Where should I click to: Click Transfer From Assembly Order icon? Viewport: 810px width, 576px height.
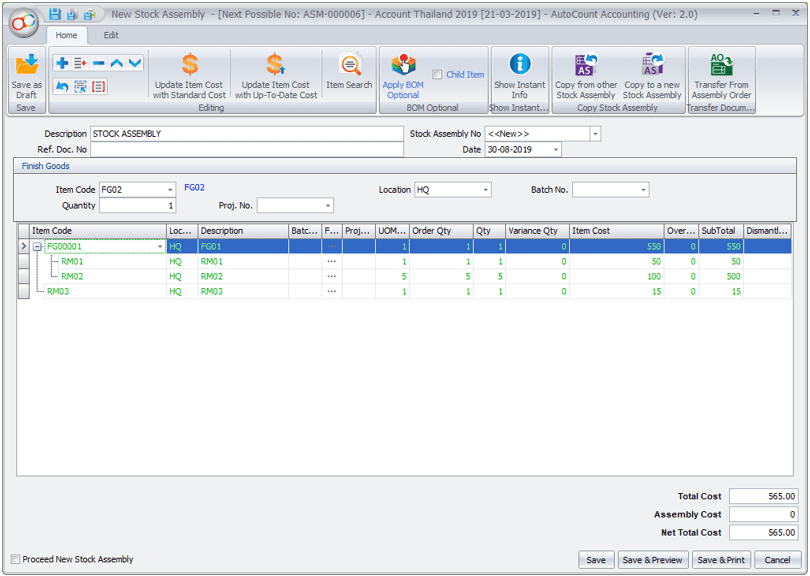pos(721,67)
